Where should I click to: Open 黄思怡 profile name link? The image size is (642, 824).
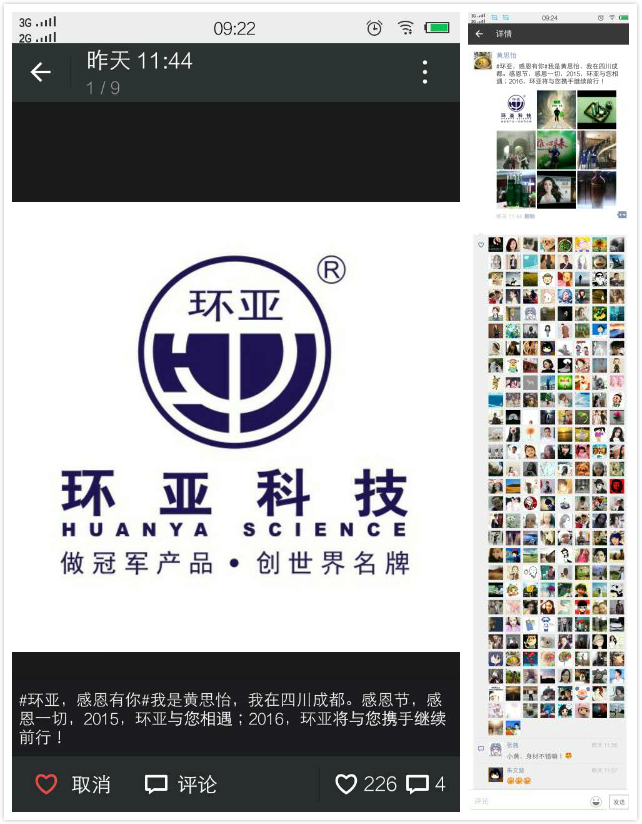tap(506, 55)
